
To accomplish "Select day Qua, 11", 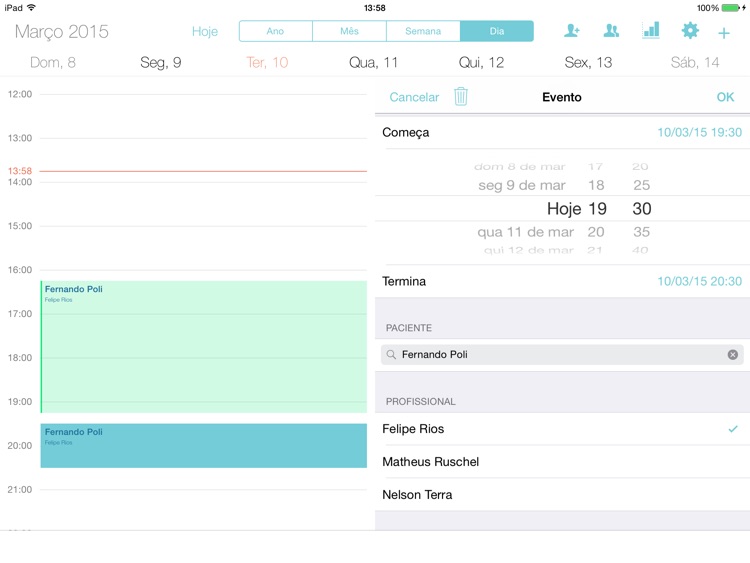I will click(x=374, y=63).
